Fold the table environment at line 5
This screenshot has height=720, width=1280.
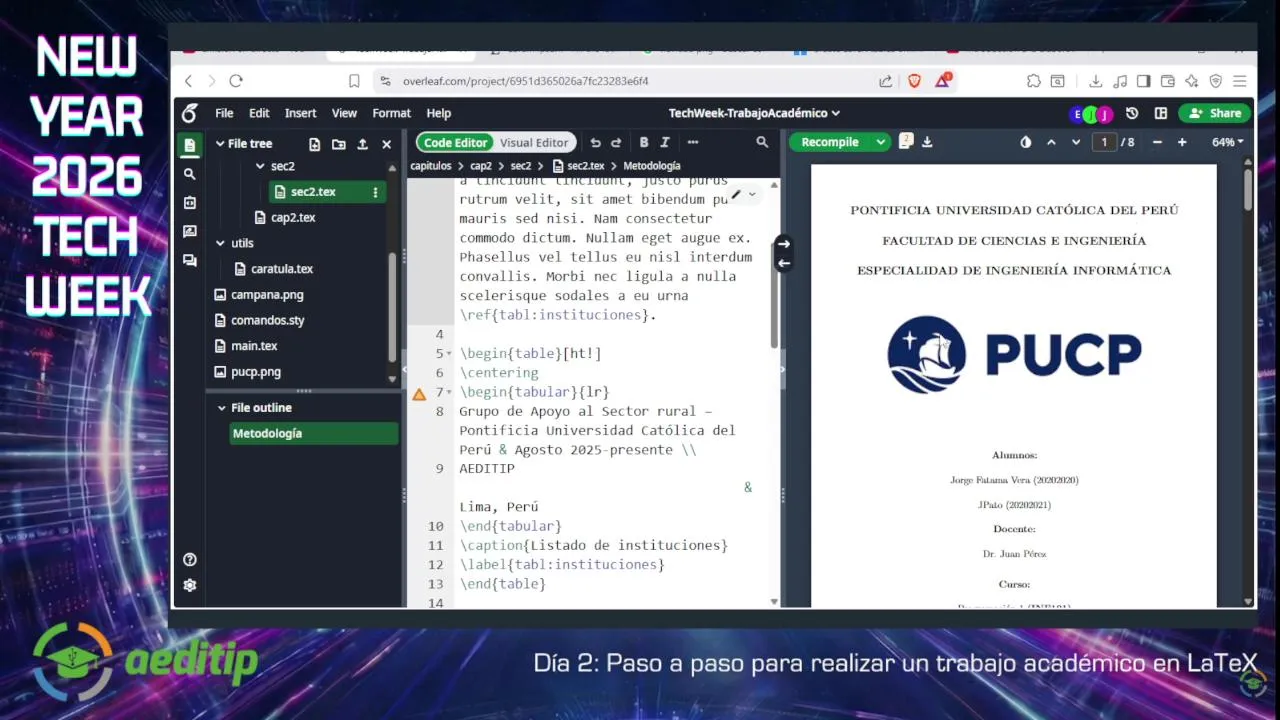(450, 354)
